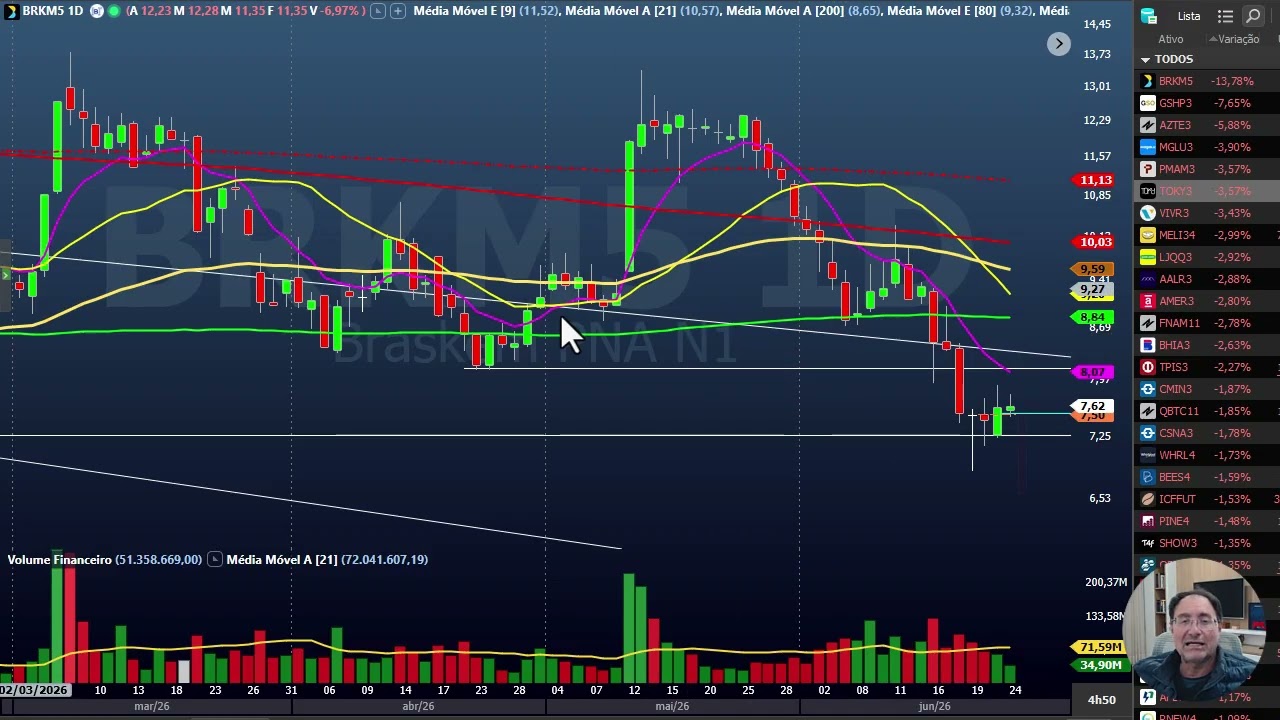
Task: Click the MELI34 logo in the watchlist
Action: (x=1148, y=235)
